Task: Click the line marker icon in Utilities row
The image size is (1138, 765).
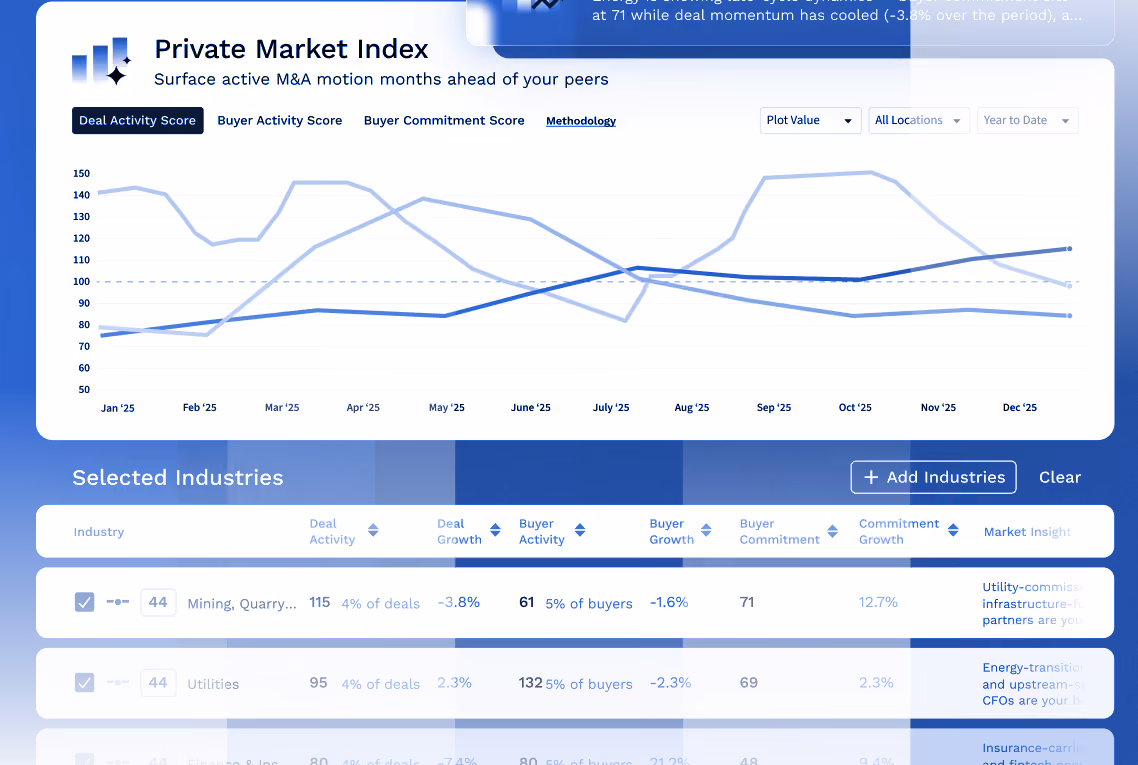Action: pyautogui.click(x=118, y=682)
